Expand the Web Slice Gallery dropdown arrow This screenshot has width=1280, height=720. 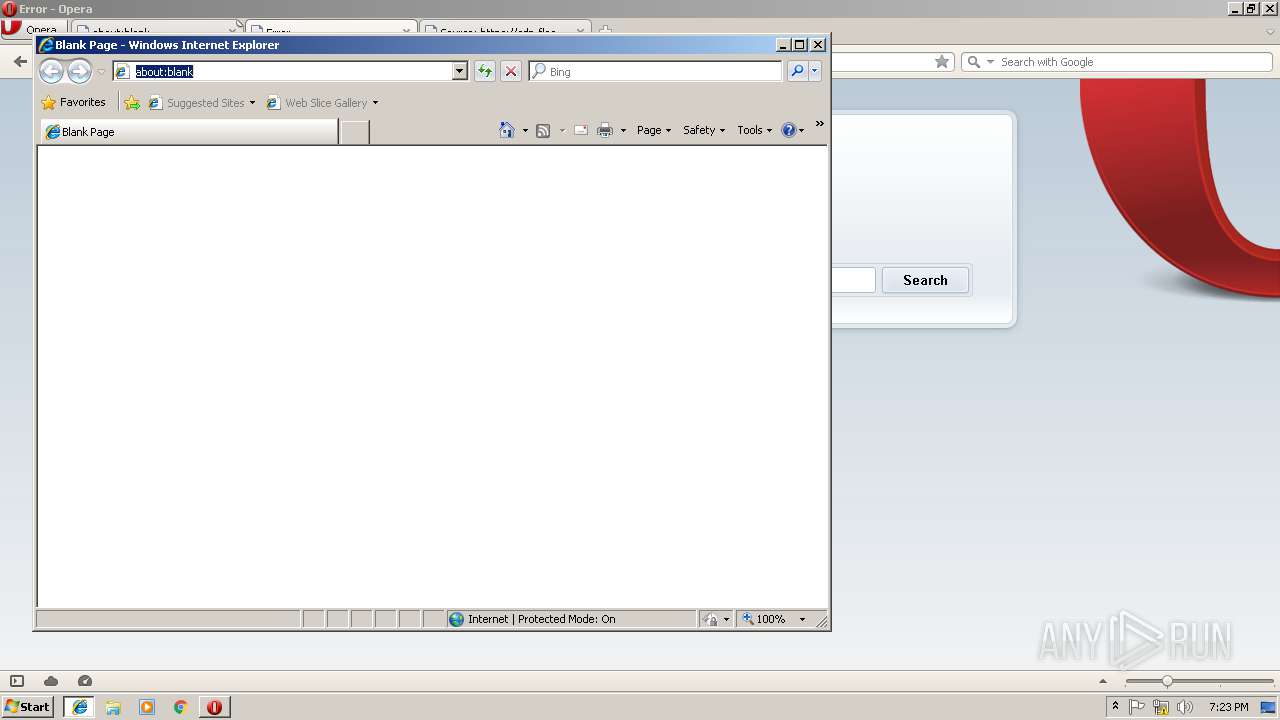[x=375, y=103]
